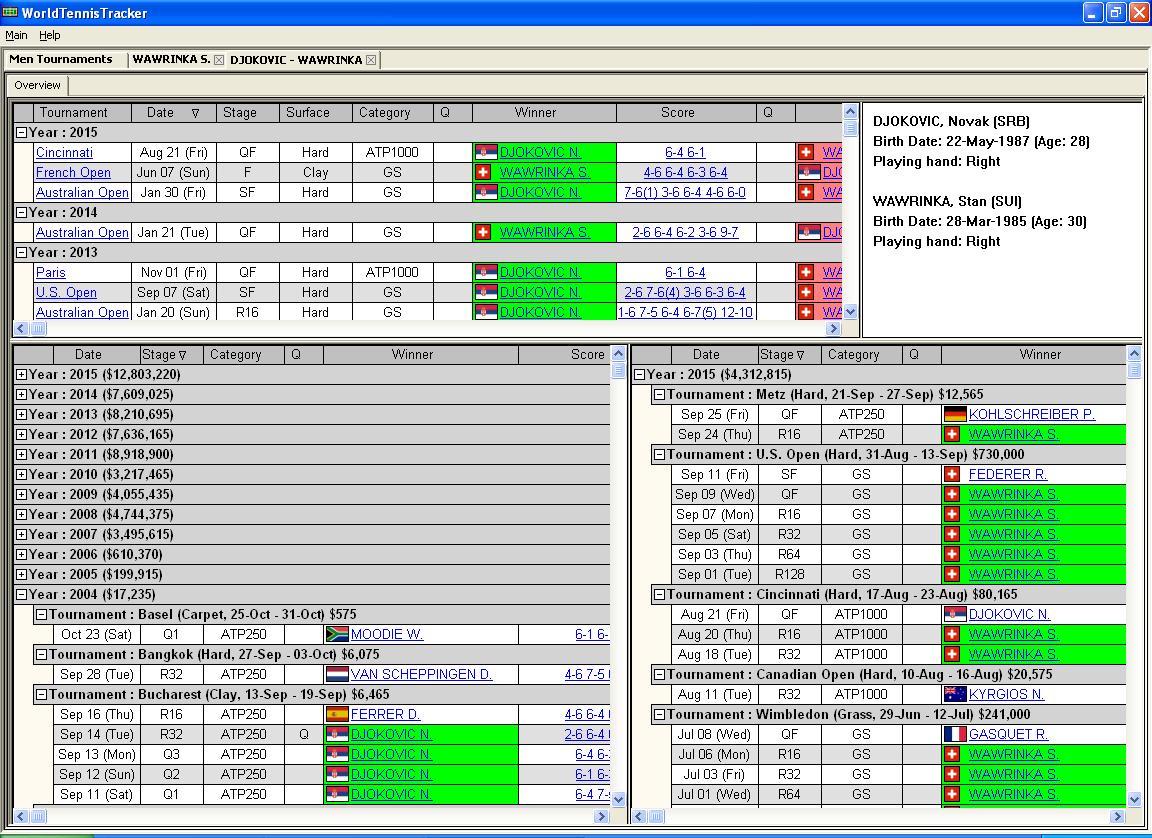Screen dimensions: 1152x838
Task: Collapse Tournament : Wimbledon group
Action: tap(659, 714)
